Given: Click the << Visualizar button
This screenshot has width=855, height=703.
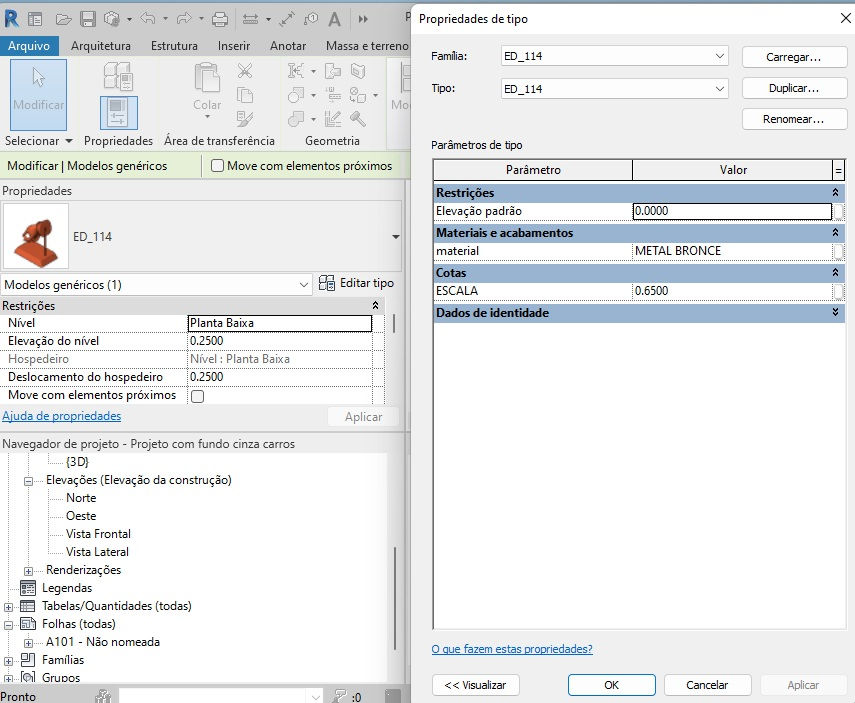Looking at the screenshot, I should pyautogui.click(x=475, y=685).
